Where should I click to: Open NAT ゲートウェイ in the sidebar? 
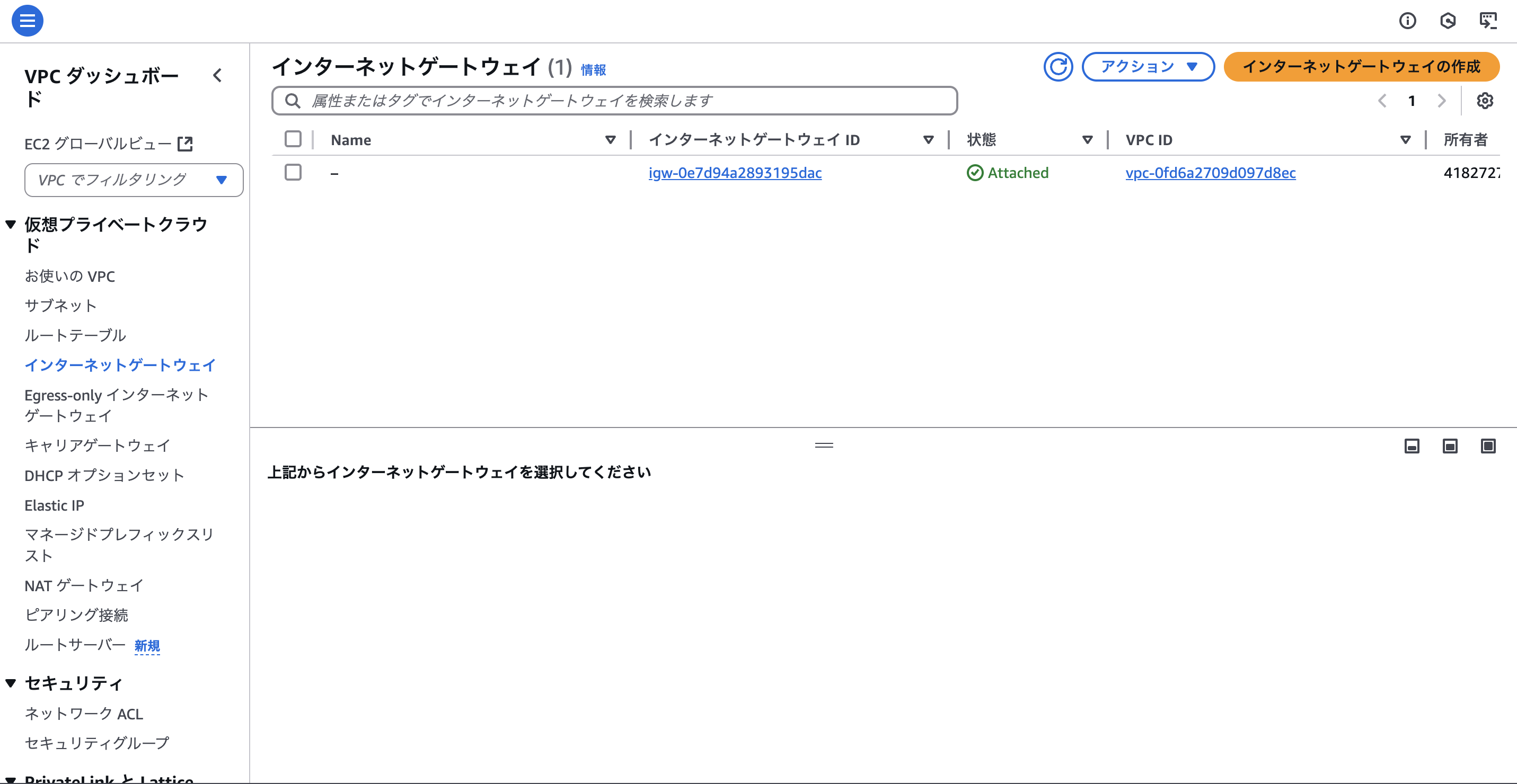point(84,585)
